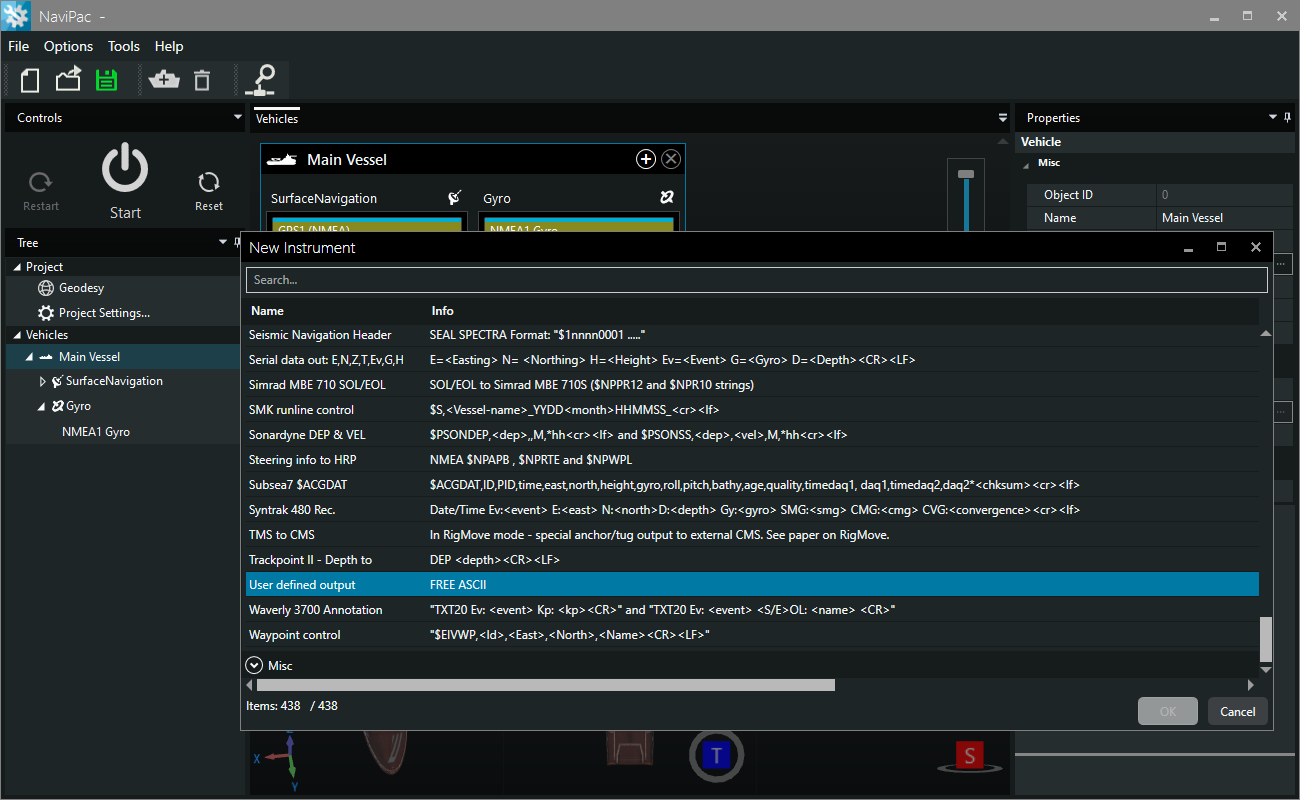Maximize the New Instrument dialog
This screenshot has width=1300, height=800.
tap(1221, 247)
